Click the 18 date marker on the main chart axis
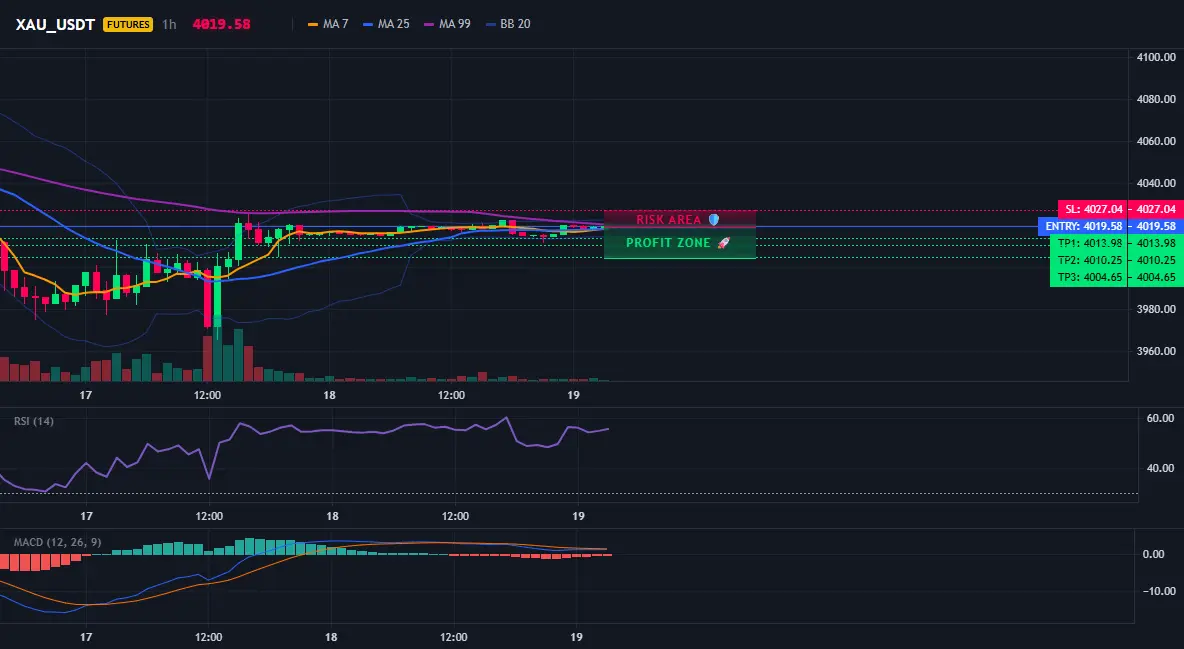This screenshot has width=1184, height=649. (x=329, y=395)
